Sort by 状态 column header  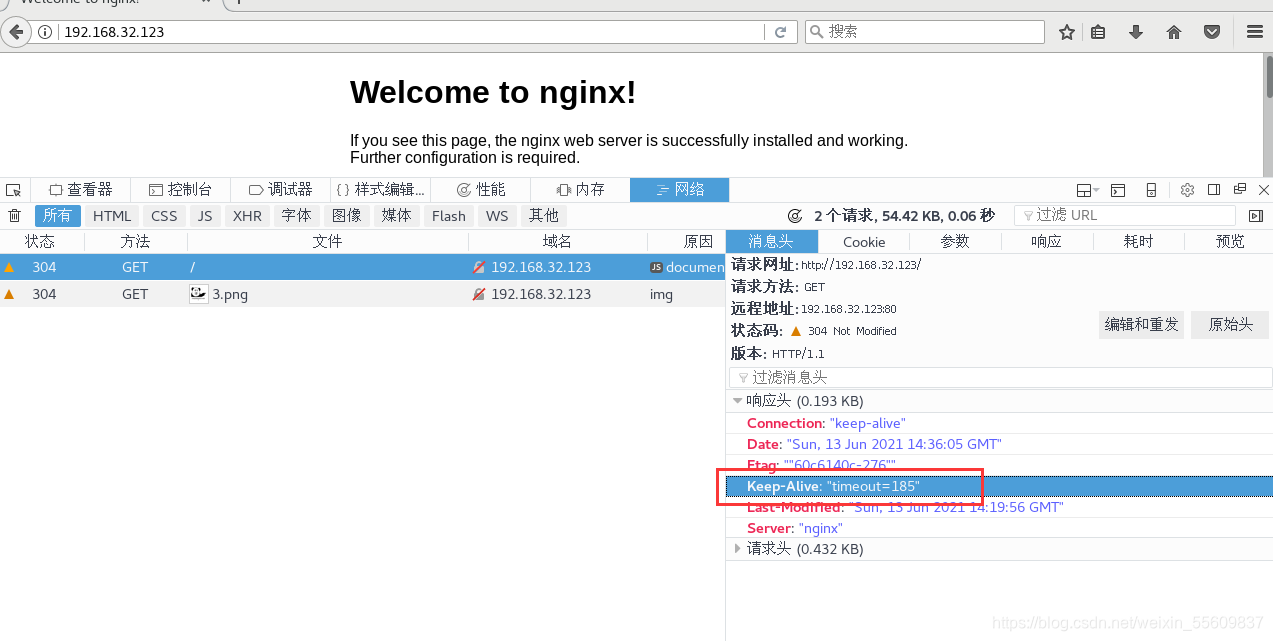41,242
